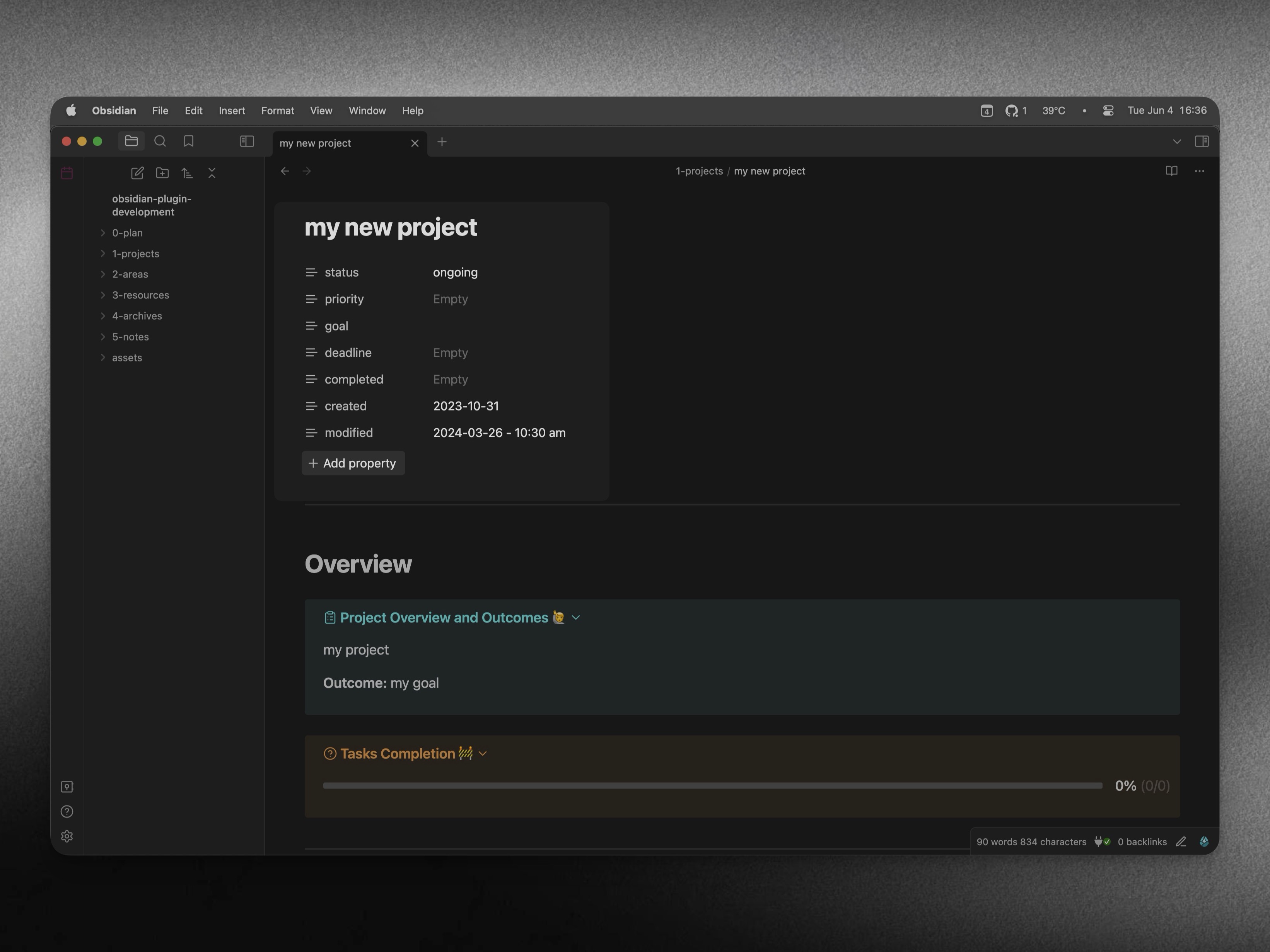Open the settings gear in sidebar
1270x952 pixels.
(67, 836)
